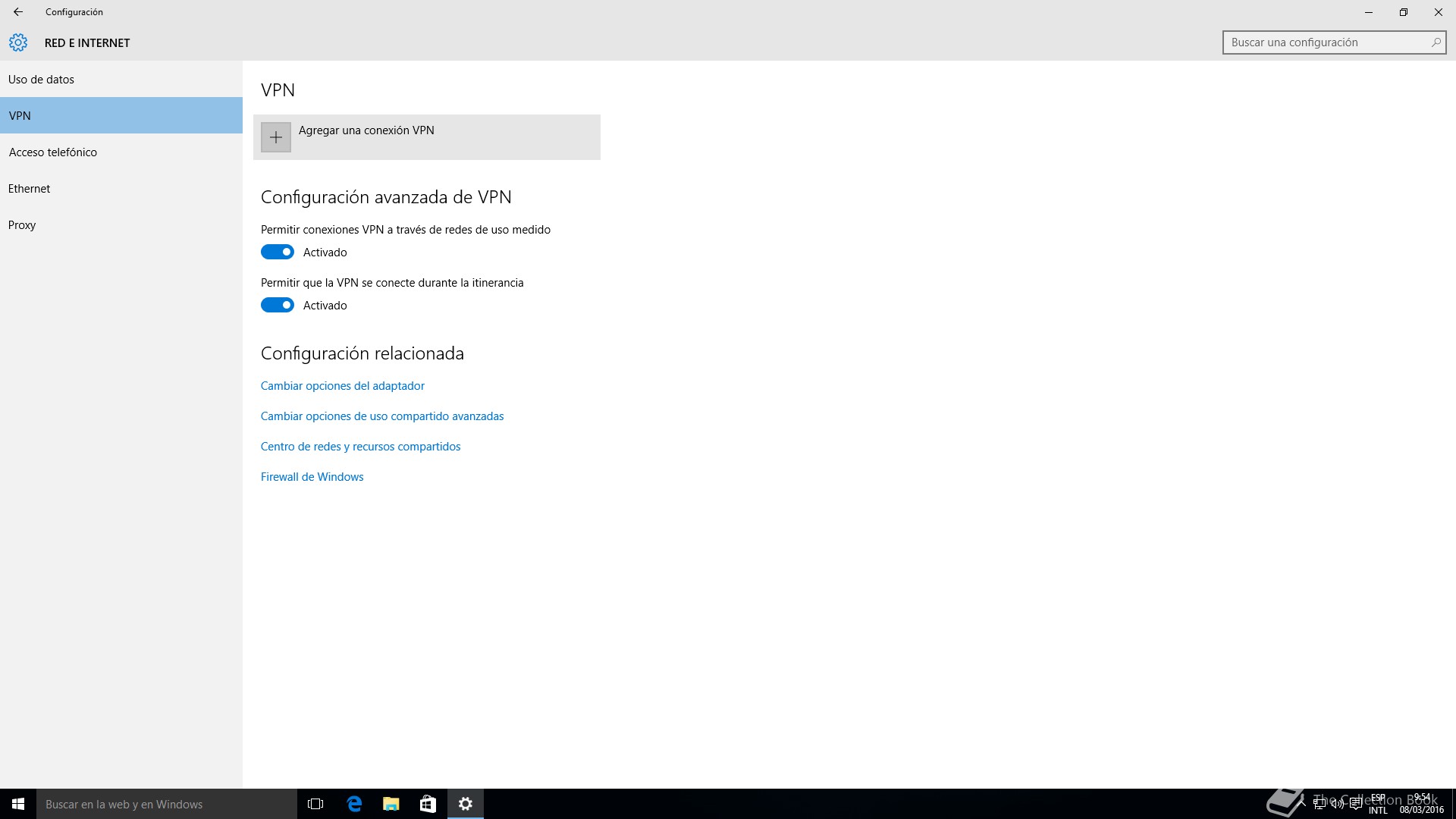Click the back arrow in title bar
Screen dimensions: 1456x819
pyautogui.click(x=18, y=12)
